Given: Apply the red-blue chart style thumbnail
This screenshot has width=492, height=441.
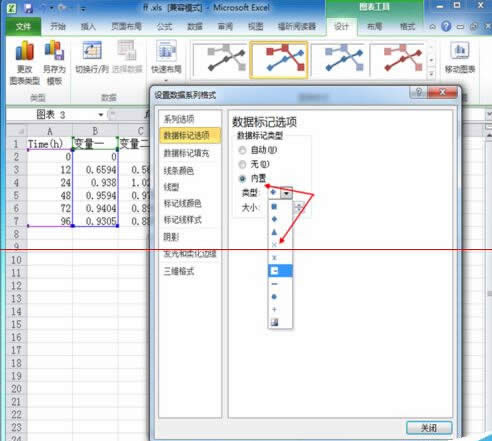Looking at the screenshot, I should pyautogui.click(x=279, y=59).
